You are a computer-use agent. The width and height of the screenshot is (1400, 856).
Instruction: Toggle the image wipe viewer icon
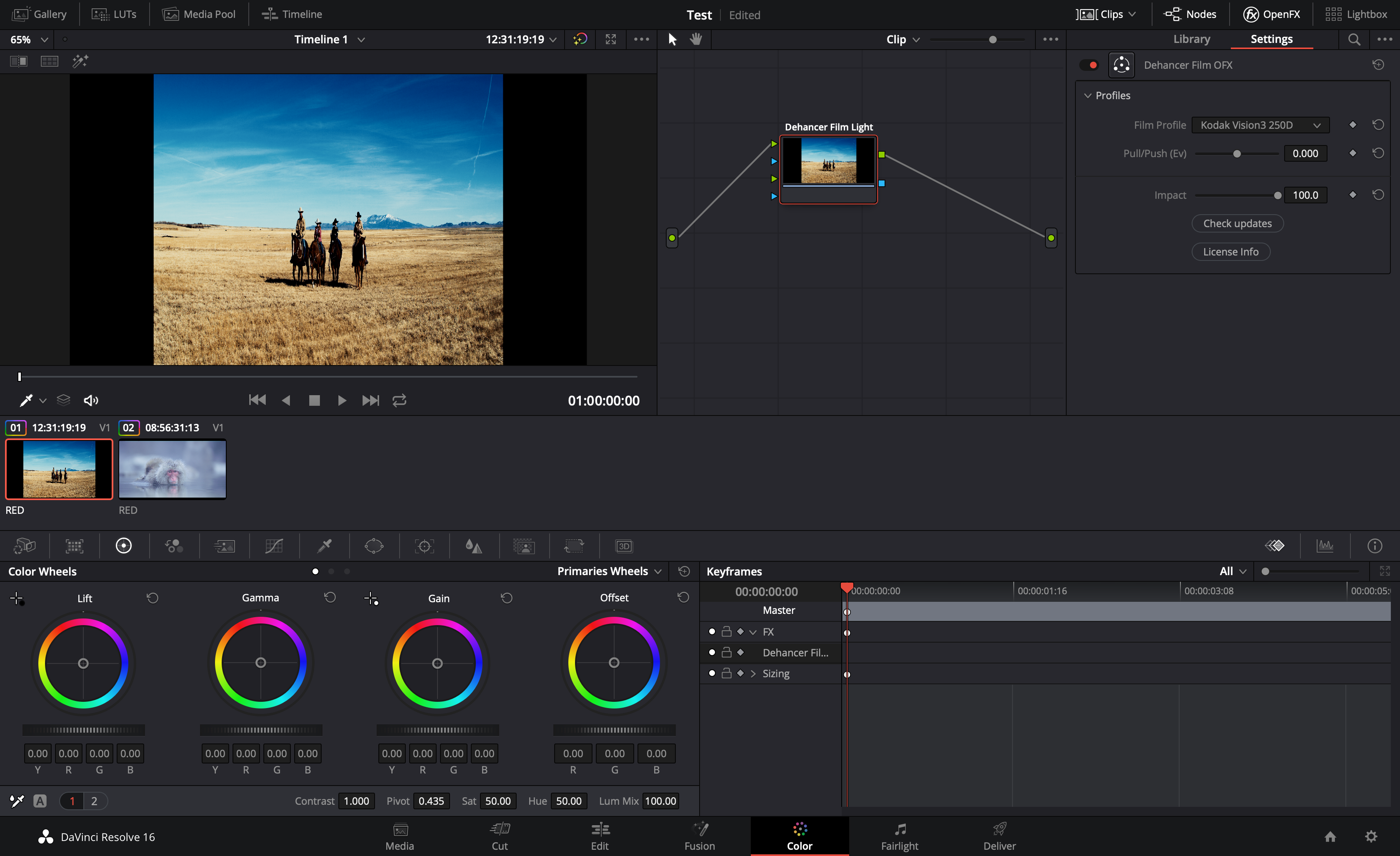19,61
